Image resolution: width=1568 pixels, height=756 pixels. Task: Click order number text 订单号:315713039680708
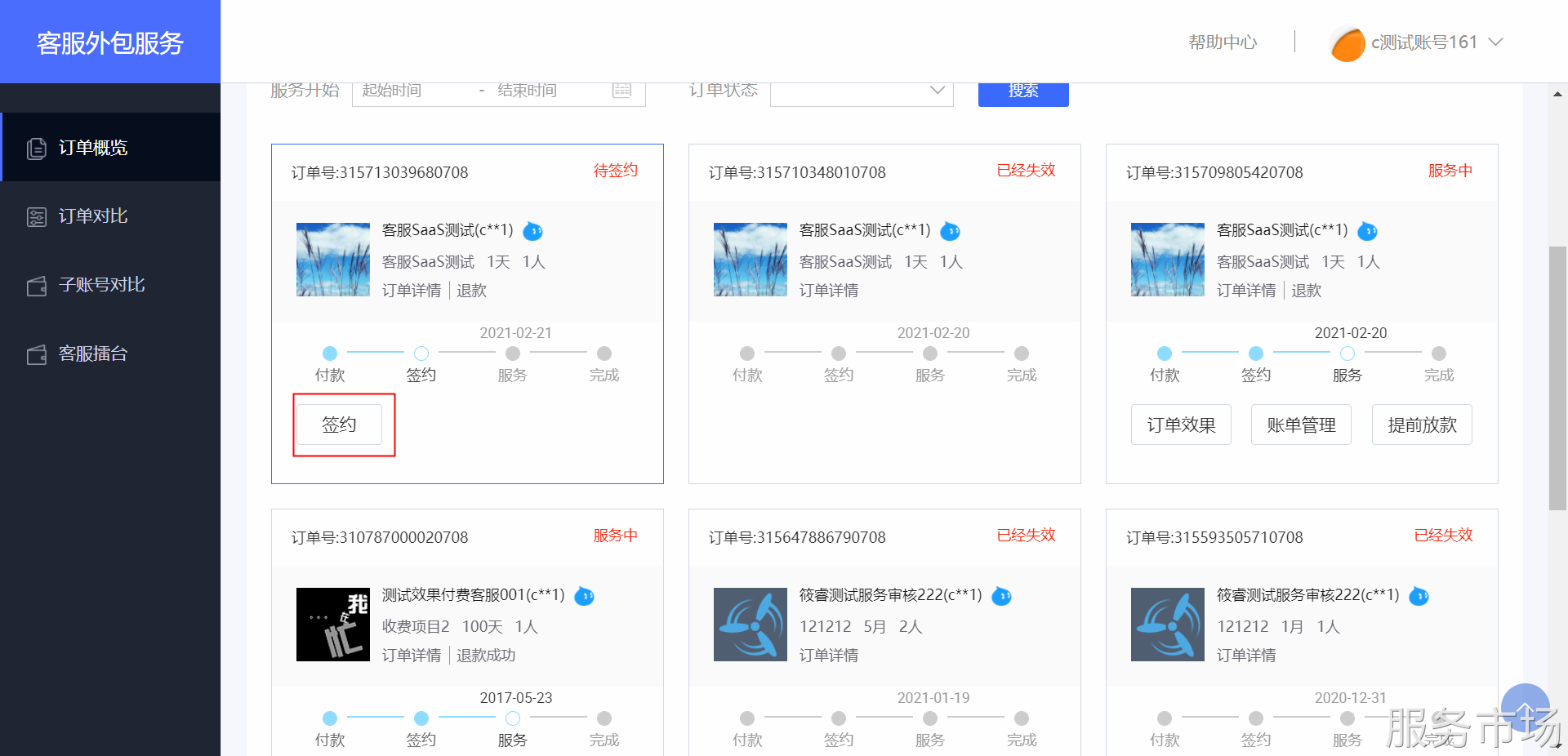[x=380, y=172]
